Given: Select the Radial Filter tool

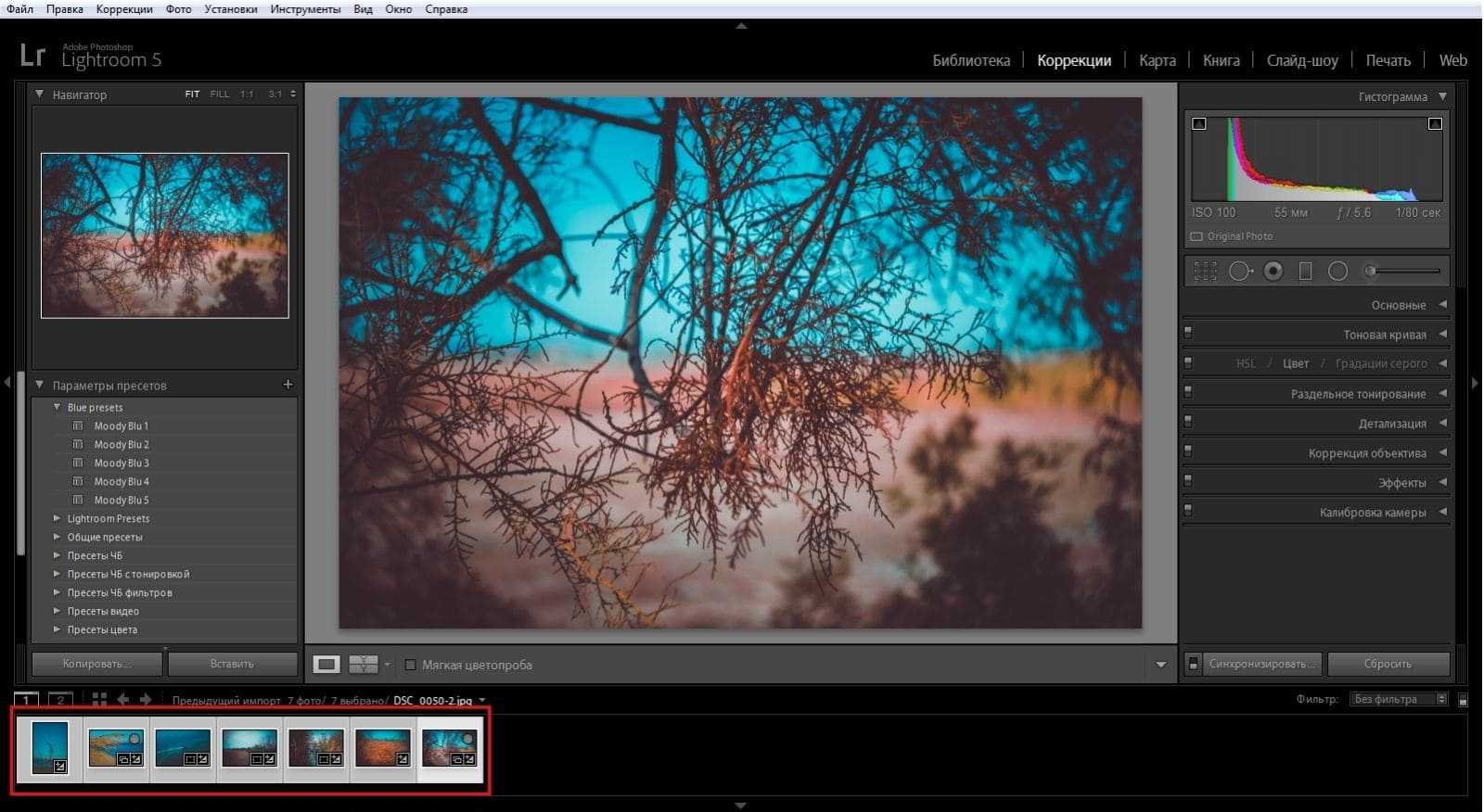Looking at the screenshot, I should coord(1337,272).
